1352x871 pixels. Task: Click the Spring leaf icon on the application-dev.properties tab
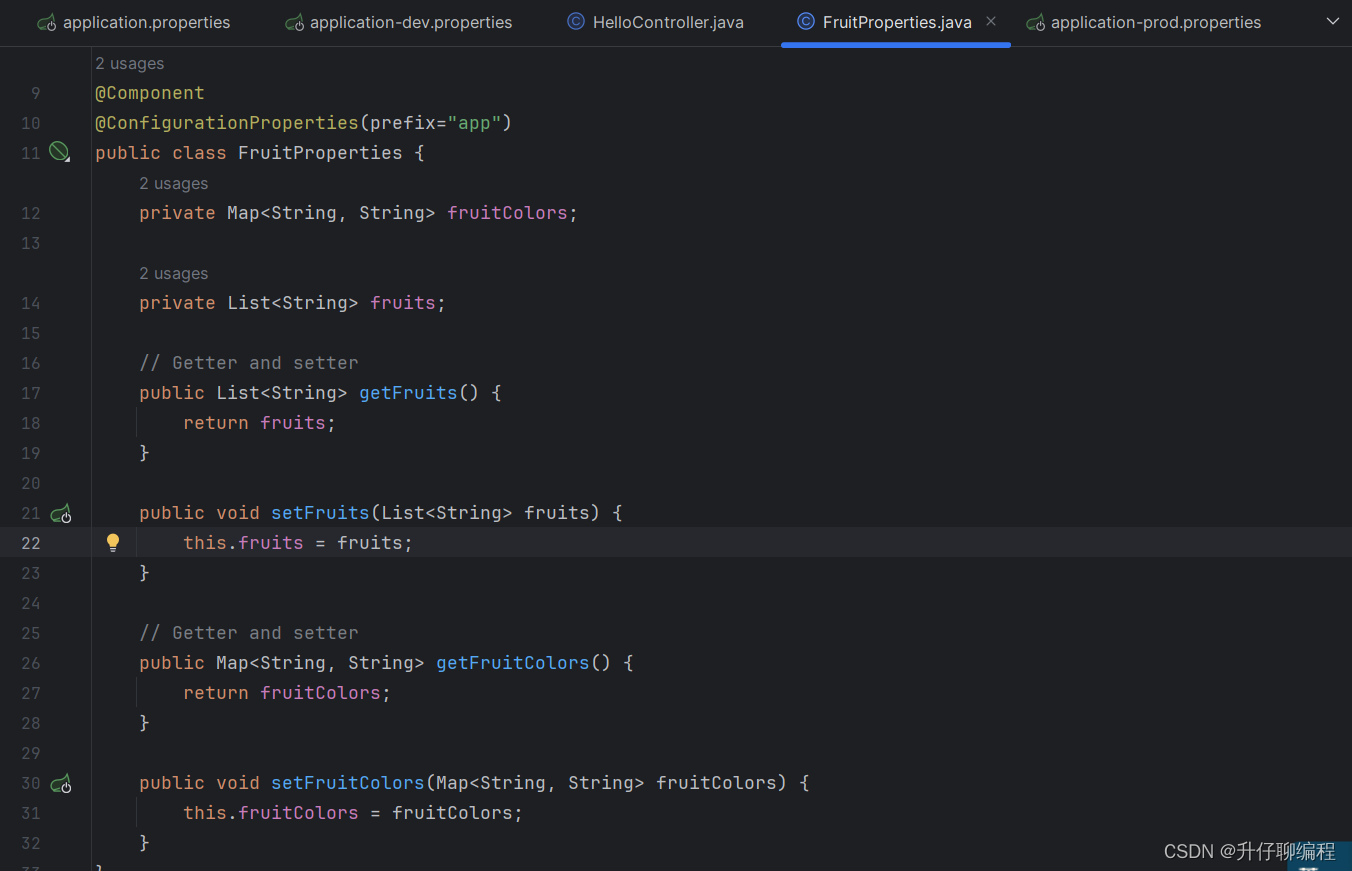point(294,22)
